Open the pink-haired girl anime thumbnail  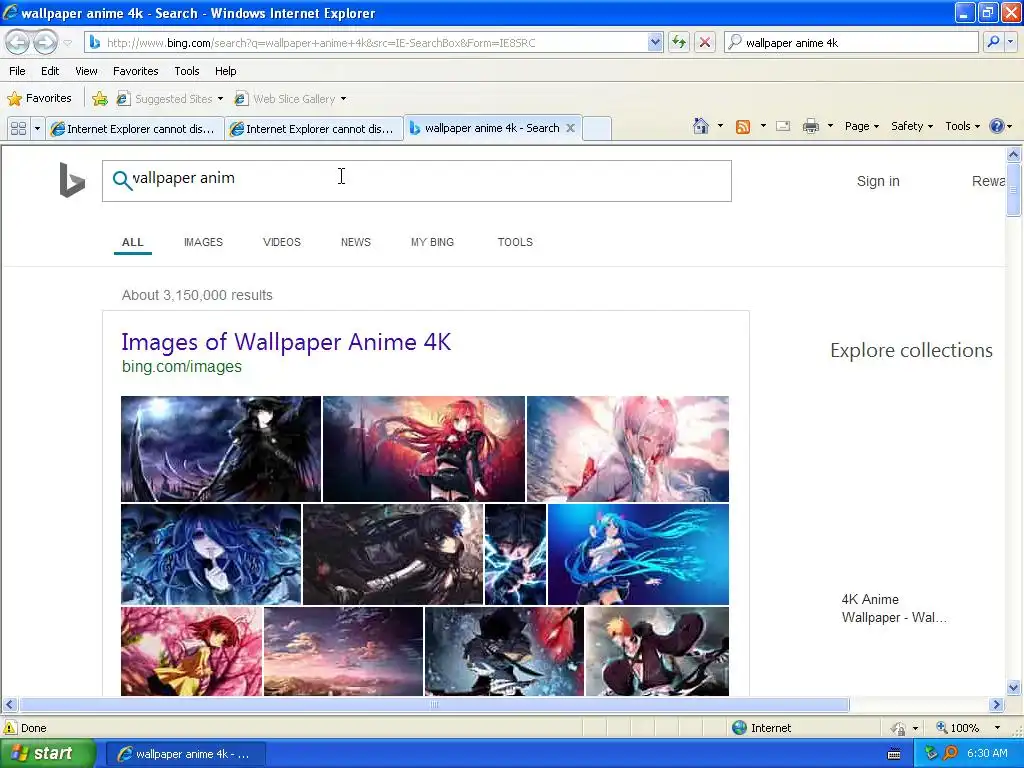click(628, 449)
